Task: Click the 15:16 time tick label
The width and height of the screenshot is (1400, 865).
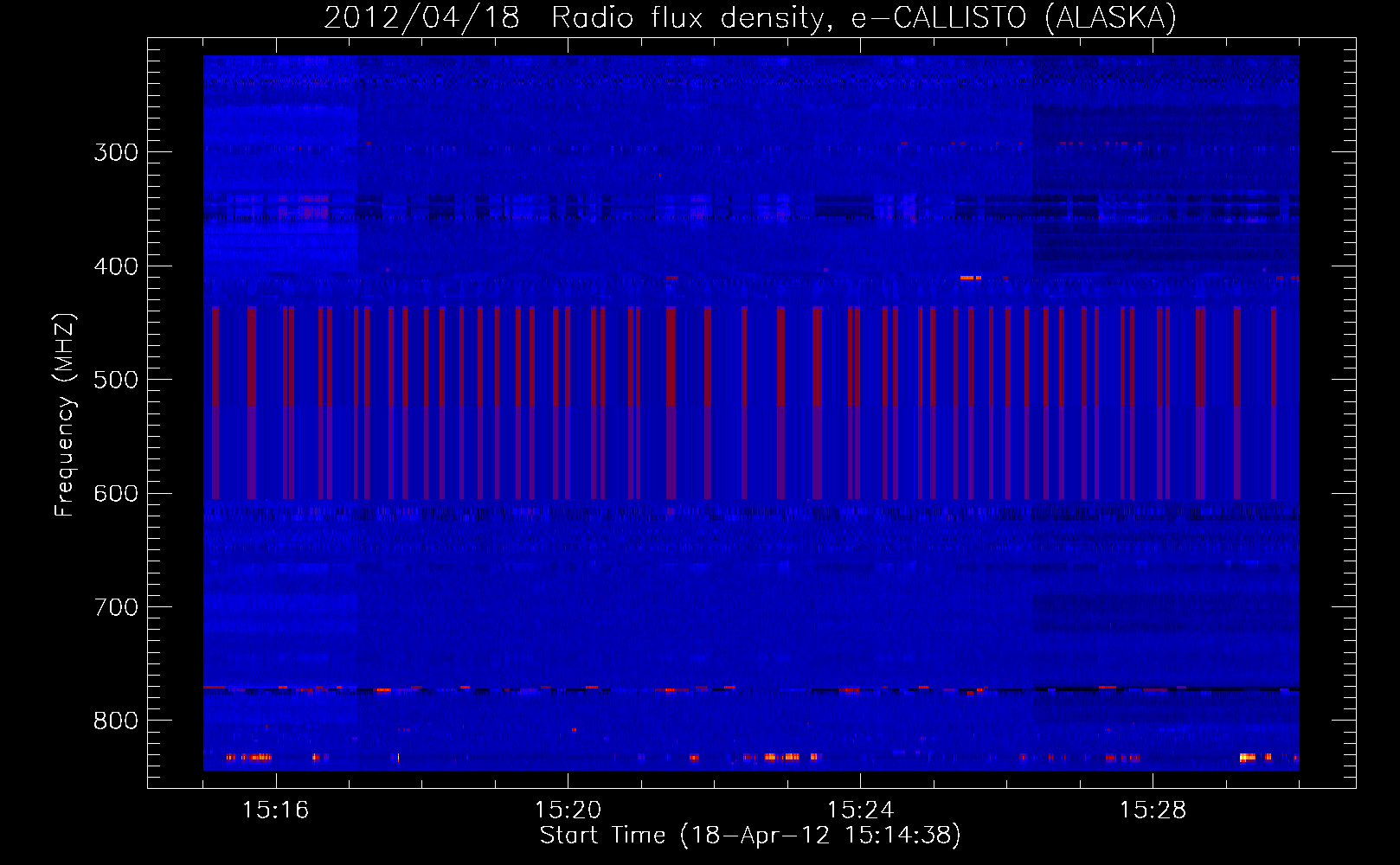Action: pyautogui.click(x=275, y=810)
